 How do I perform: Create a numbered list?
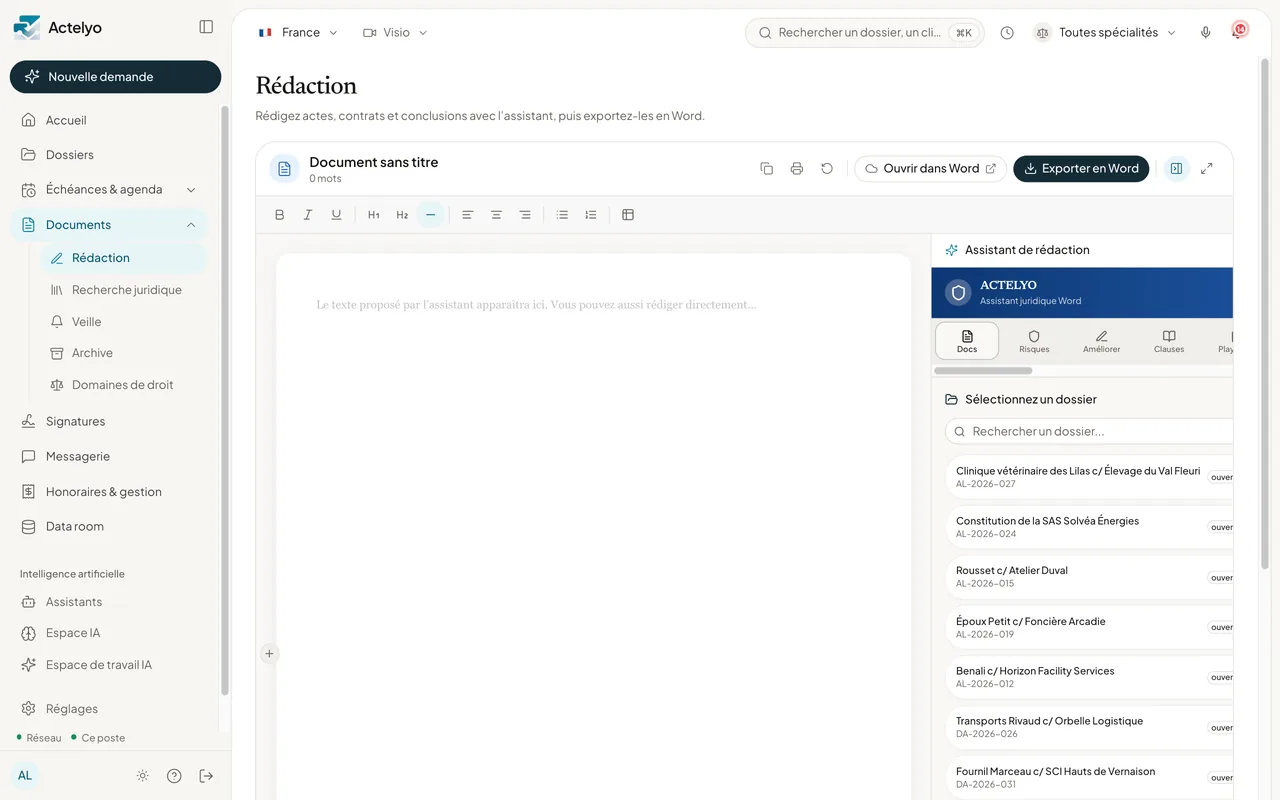591,215
